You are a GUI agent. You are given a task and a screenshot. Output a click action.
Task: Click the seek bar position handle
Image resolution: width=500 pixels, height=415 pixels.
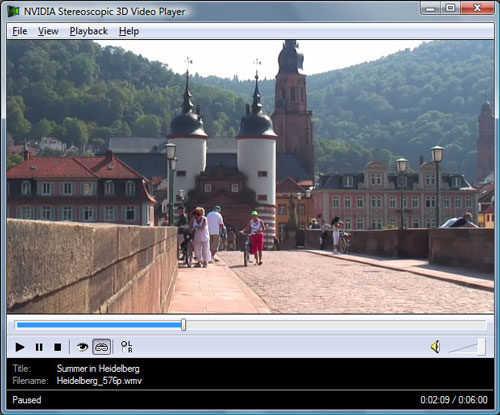(x=183, y=325)
